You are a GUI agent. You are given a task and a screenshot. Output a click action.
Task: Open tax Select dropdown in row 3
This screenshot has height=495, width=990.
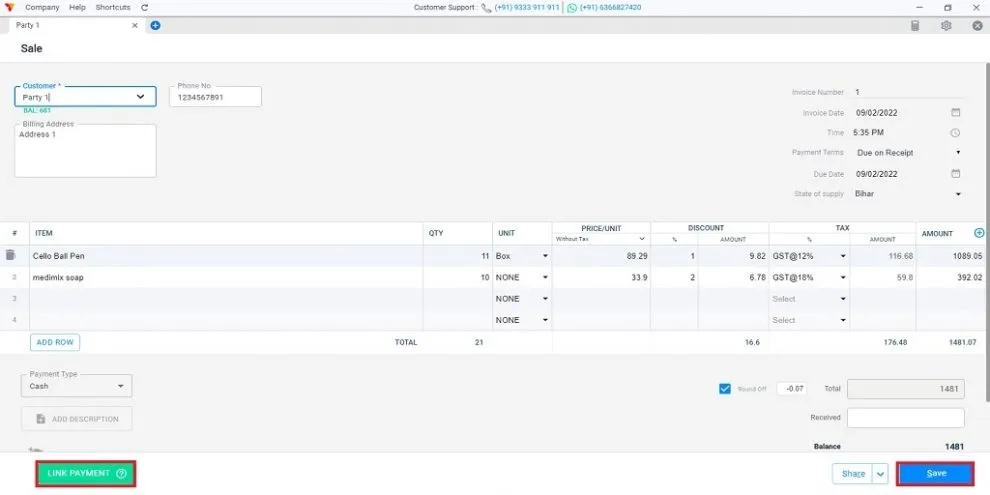point(843,299)
